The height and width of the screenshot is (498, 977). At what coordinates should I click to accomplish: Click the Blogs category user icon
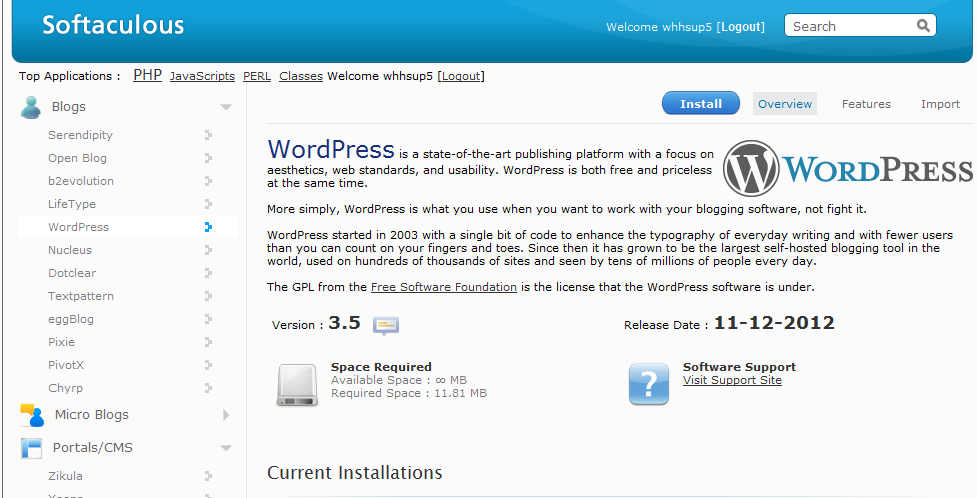32,107
